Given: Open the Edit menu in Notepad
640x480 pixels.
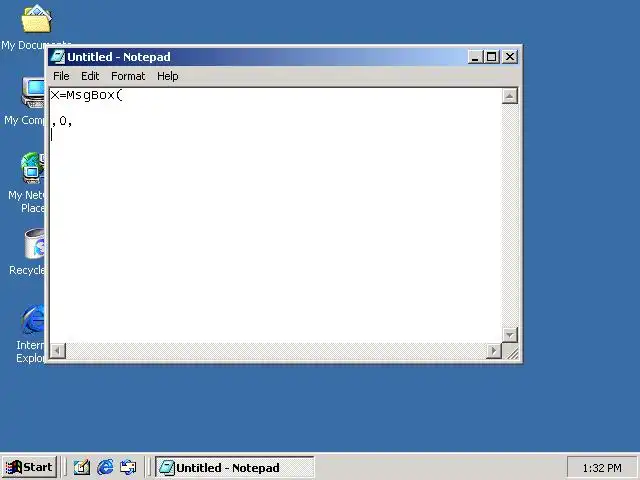Looking at the screenshot, I should 90,76.
